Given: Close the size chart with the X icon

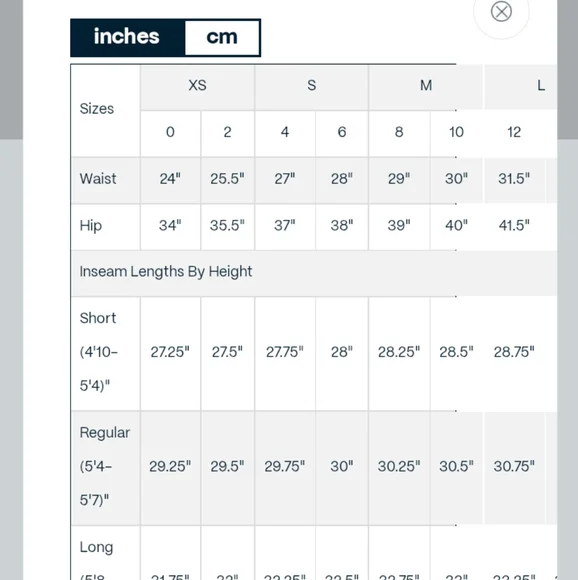Looking at the screenshot, I should (x=501, y=11).
